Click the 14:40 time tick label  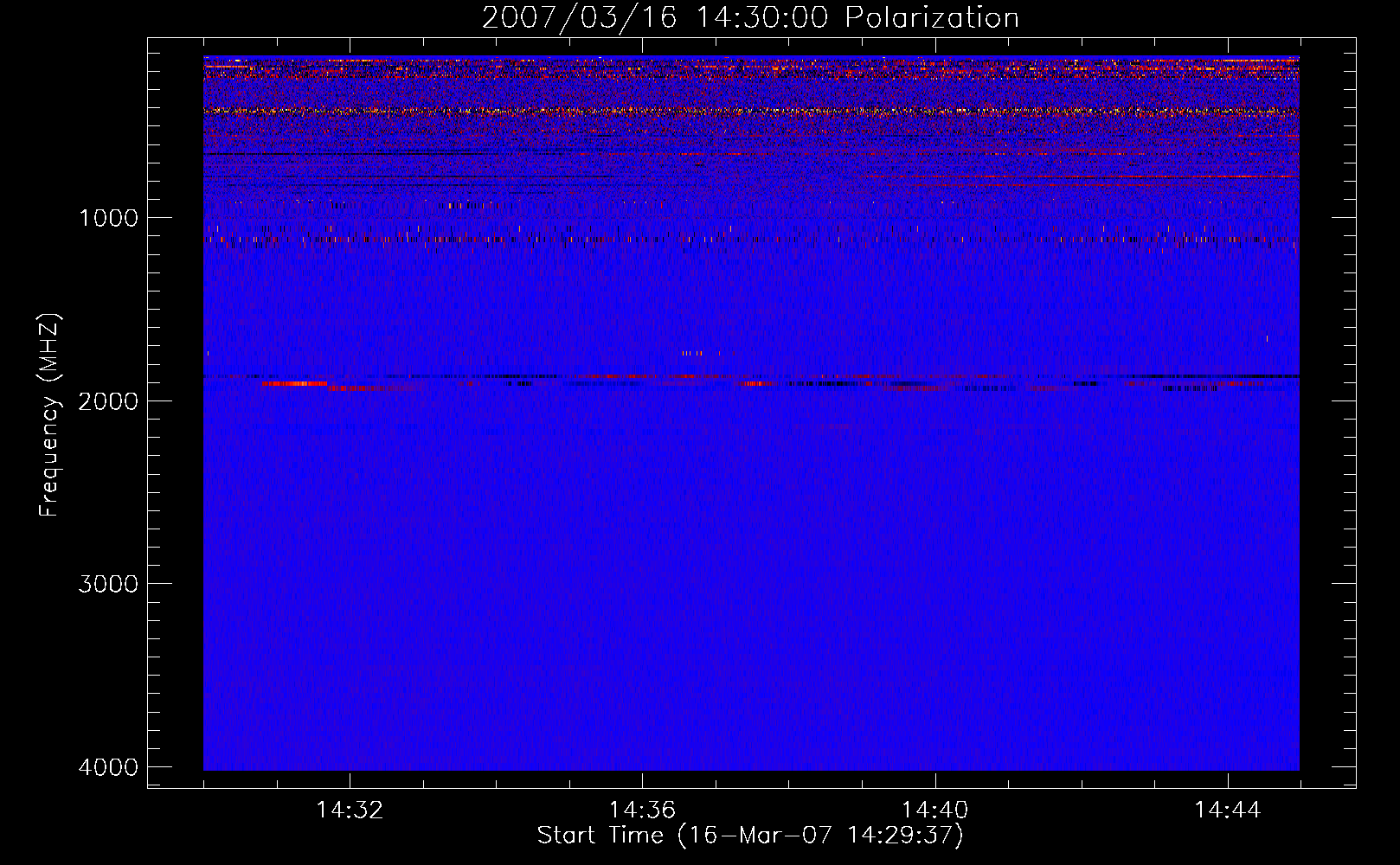pos(935,811)
